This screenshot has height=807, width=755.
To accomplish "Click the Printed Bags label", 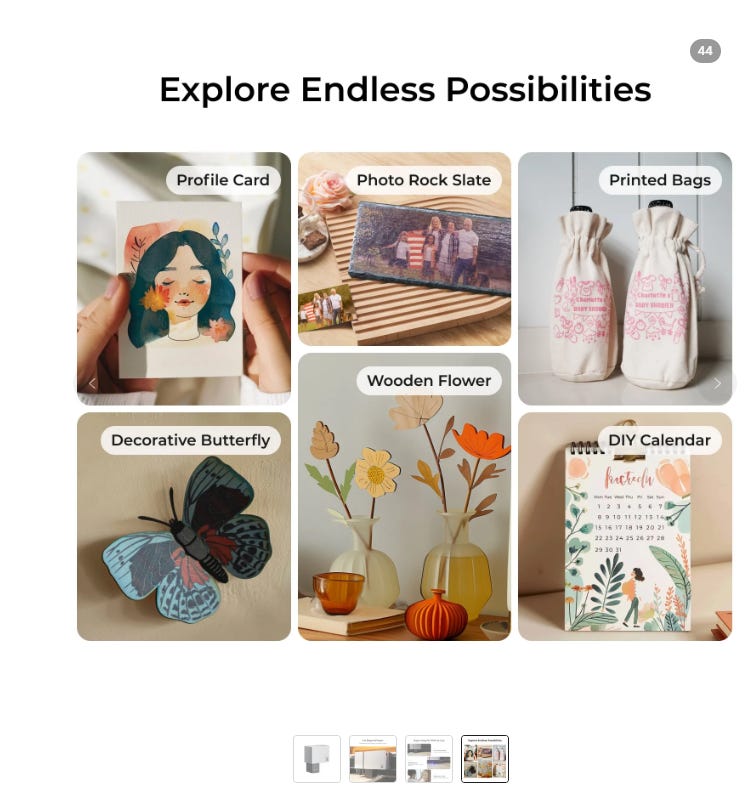I will tap(660, 180).
